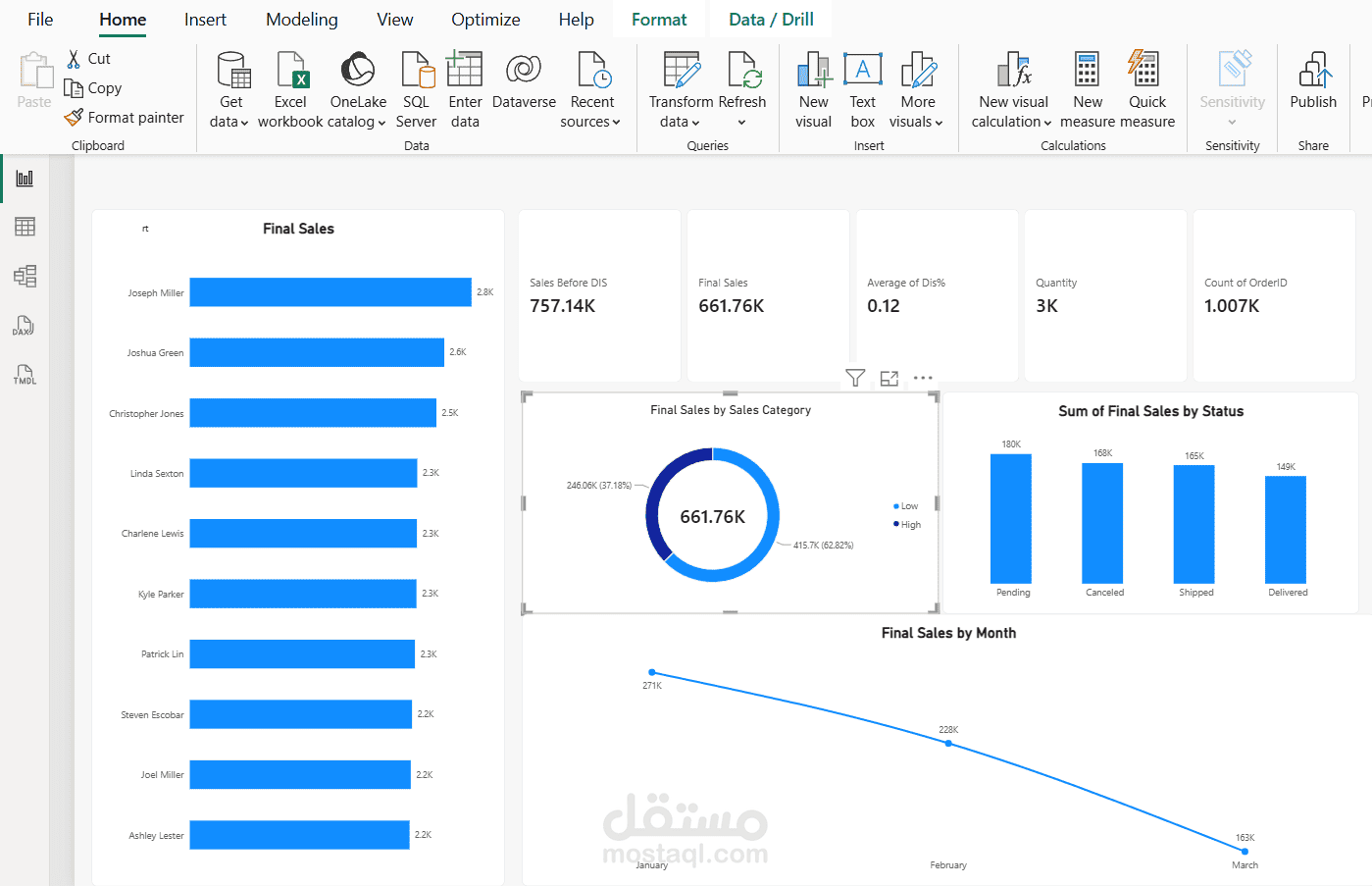This screenshot has height=886, width=1372.
Task: Click the February 228K data point
Action: pyautogui.click(x=948, y=743)
